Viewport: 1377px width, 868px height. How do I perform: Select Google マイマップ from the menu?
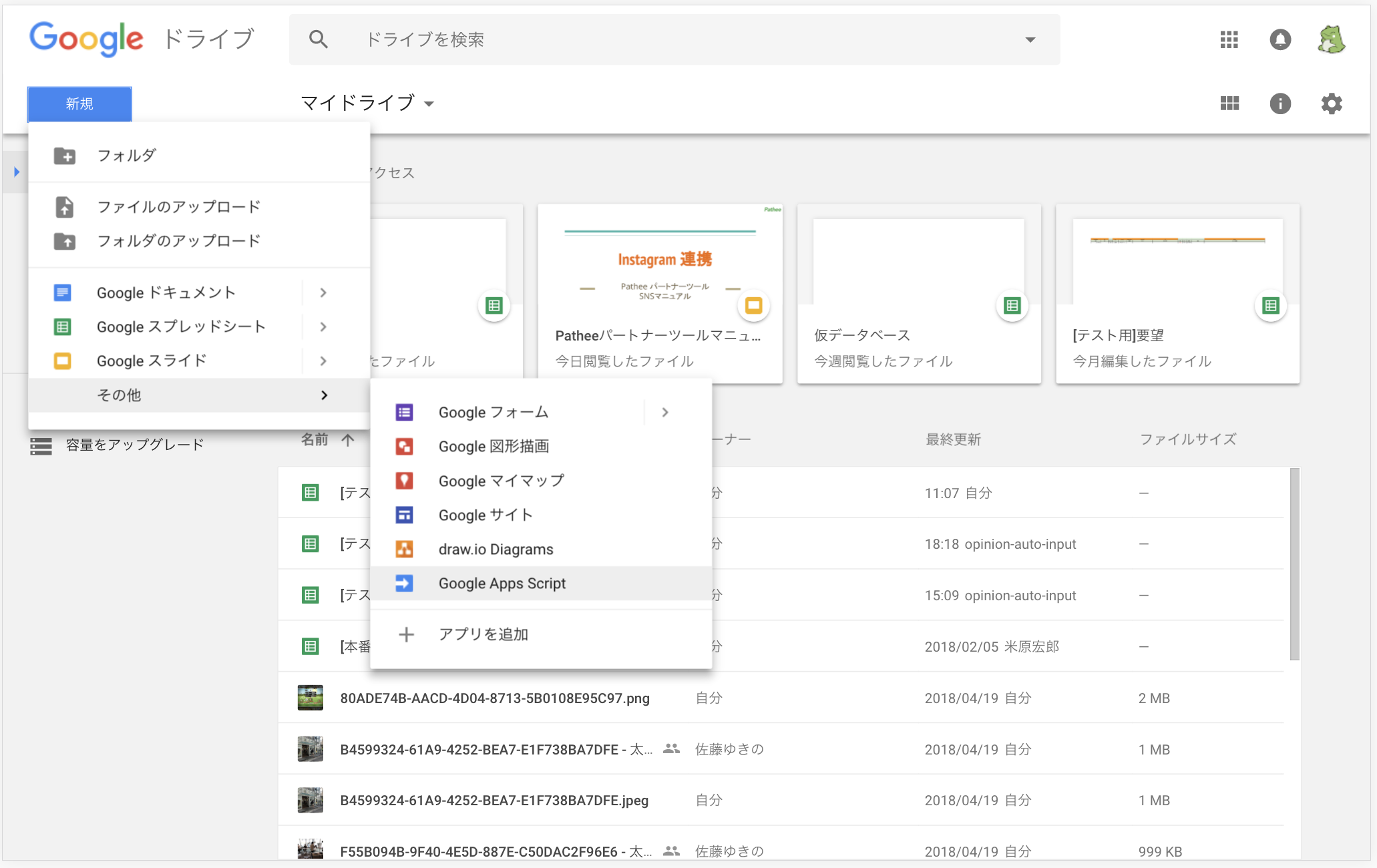[x=500, y=481]
